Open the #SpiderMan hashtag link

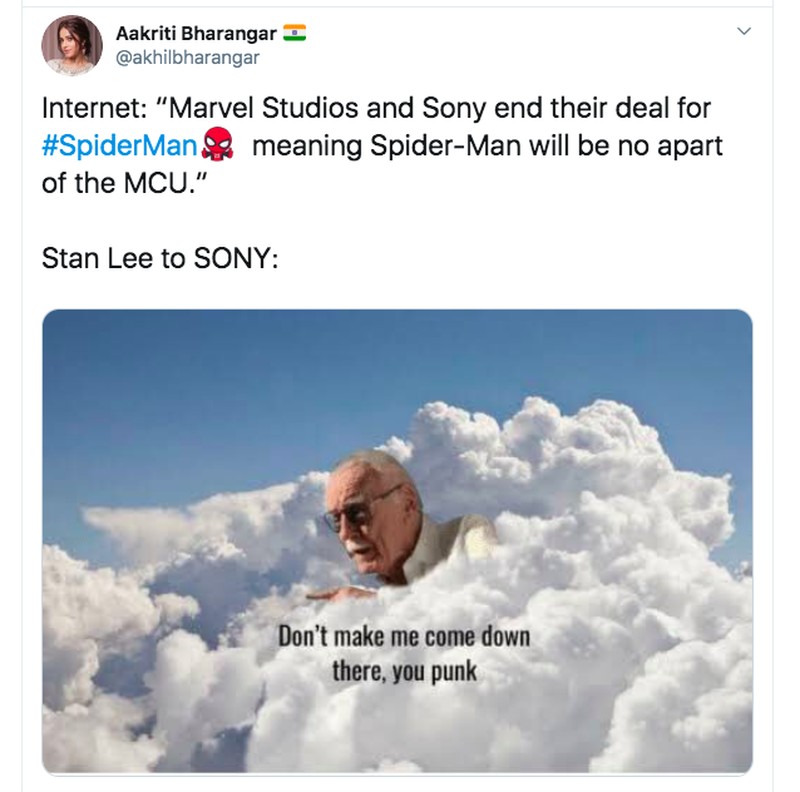119,147
